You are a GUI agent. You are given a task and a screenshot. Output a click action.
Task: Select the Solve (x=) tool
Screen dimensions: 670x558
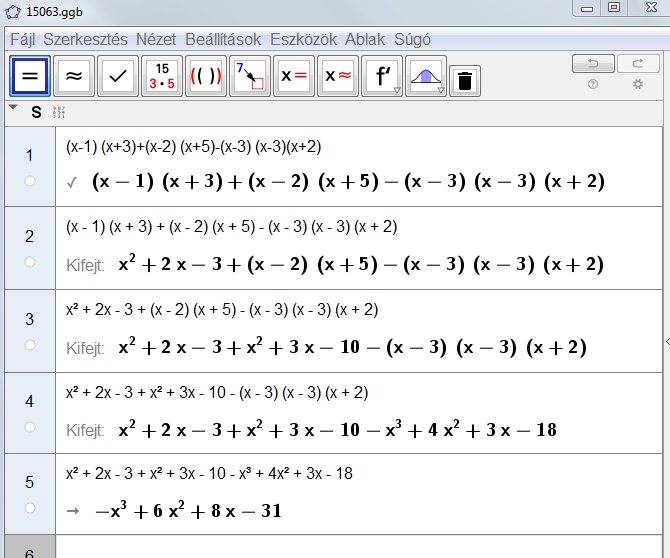tap(294, 76)
